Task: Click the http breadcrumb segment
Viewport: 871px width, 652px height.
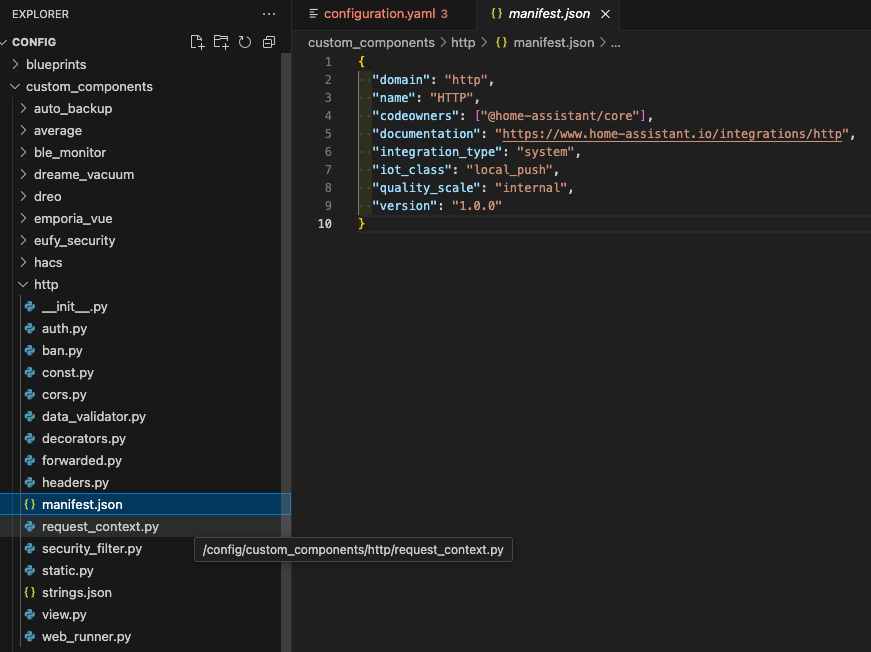Action: point(463,43)
